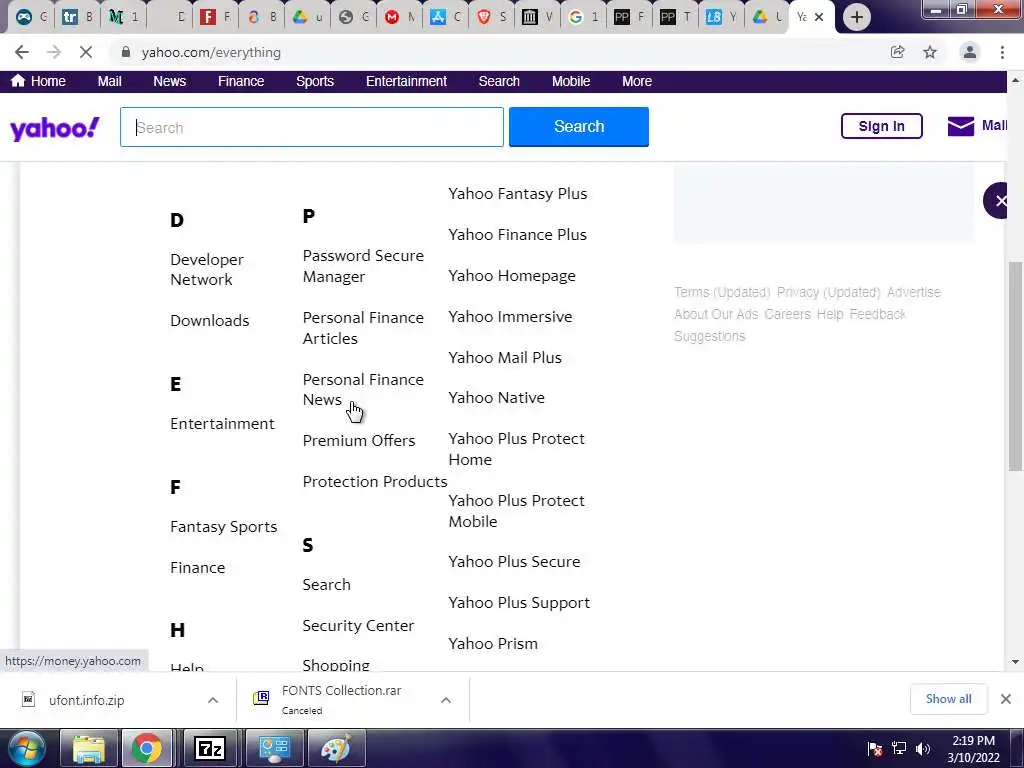The image size is (1024, 768).
Task: Open the Chrome profile avatar
Action: pyautogui.click(x=970, y=52)
